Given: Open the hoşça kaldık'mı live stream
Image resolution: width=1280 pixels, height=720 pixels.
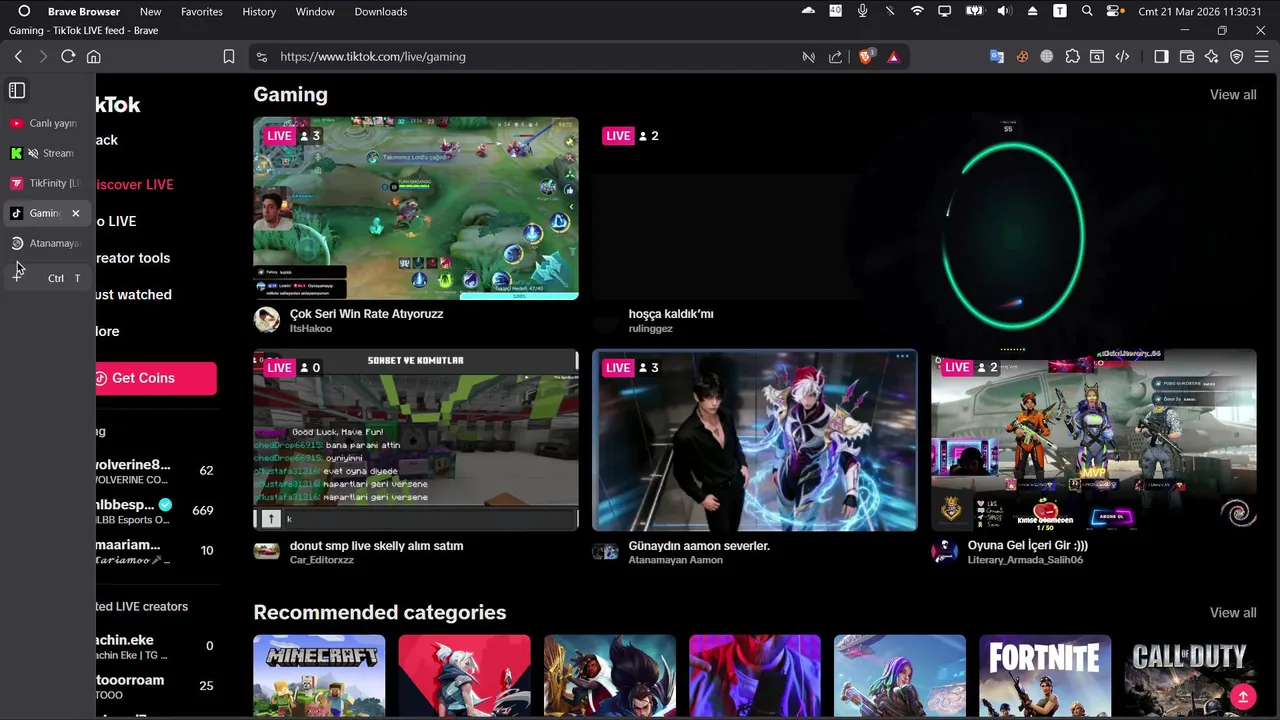Looking at the screenshot, I should [x=755, y=208].
